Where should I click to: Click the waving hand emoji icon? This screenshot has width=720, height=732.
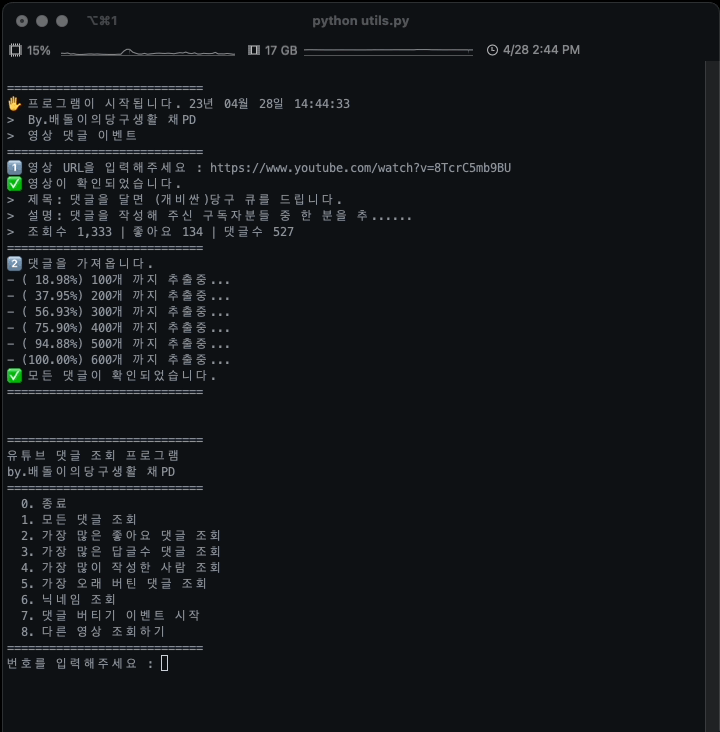pos(14,104)
